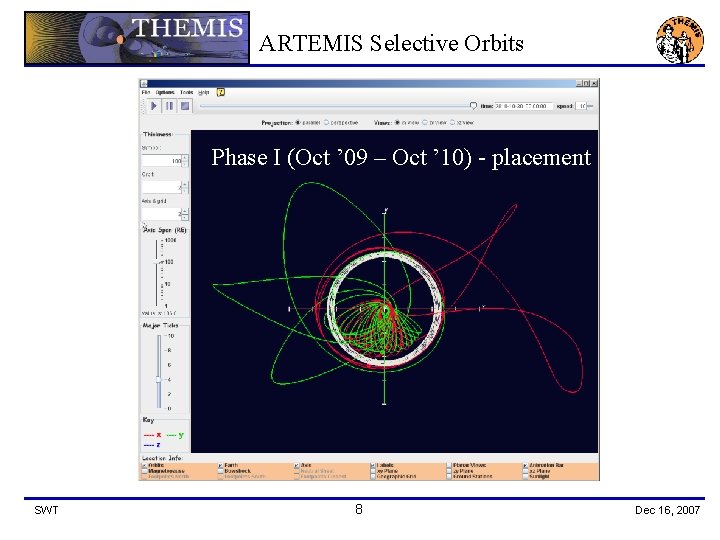The height and width of the screenshot is (540, 720).
Task: Choose the xz view radio button
Action: pos(452,123)
